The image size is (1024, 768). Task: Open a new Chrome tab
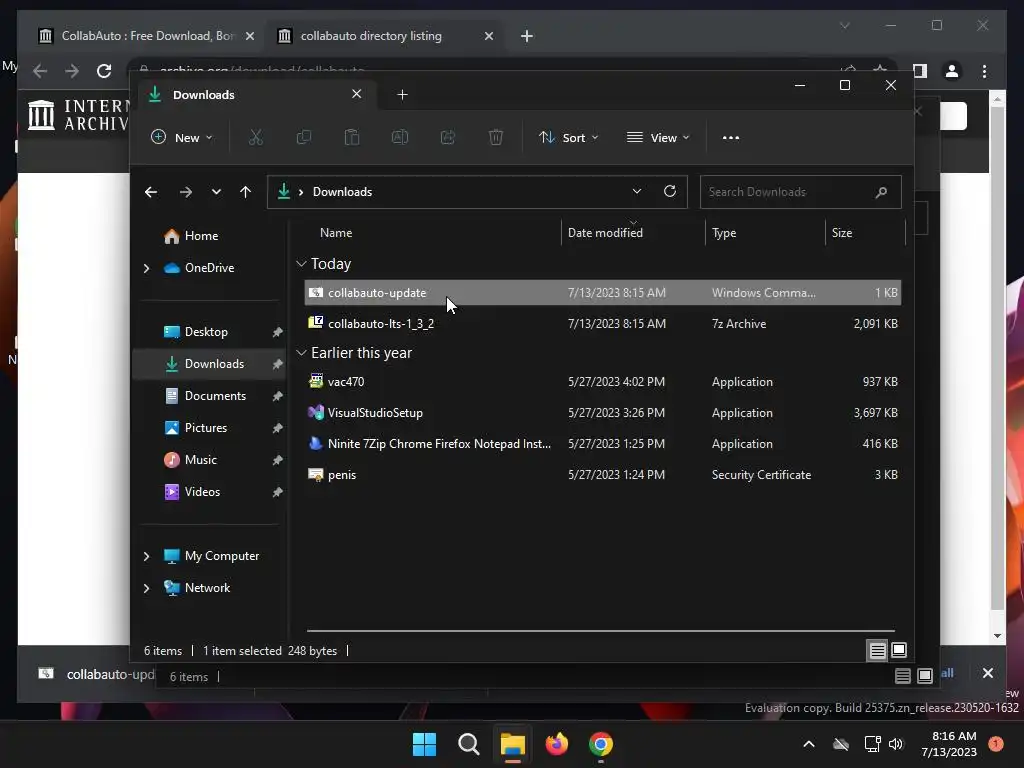[527, 37]
